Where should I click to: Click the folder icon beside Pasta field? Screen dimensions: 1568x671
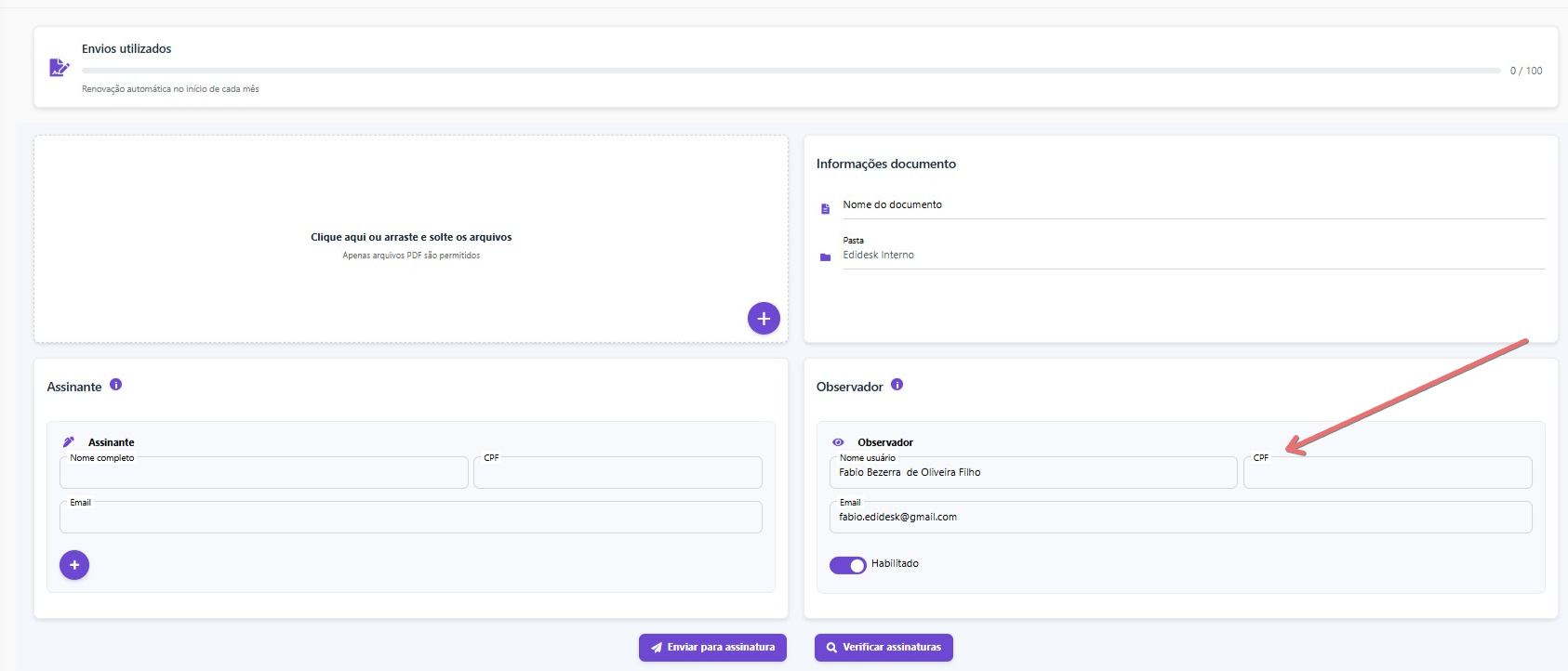pos(825,257)
